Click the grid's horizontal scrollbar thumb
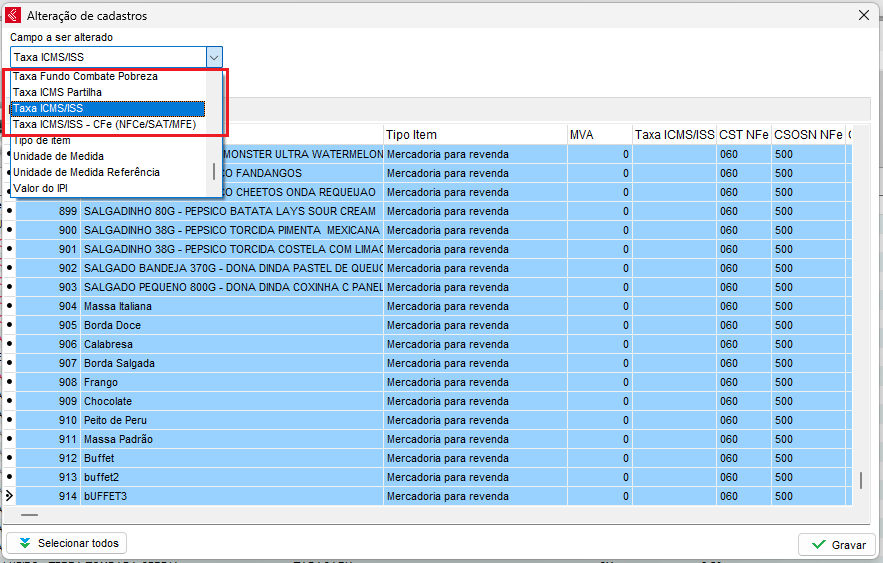Screen dimensions: 883x563 (29, 515)
